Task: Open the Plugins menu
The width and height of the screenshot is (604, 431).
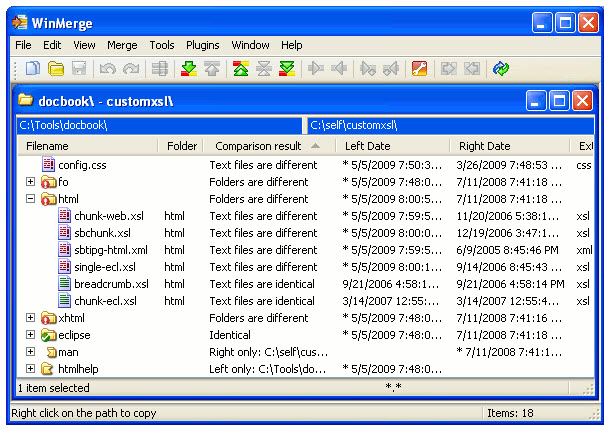Action: pyautogui.click(x=203, y=45)
